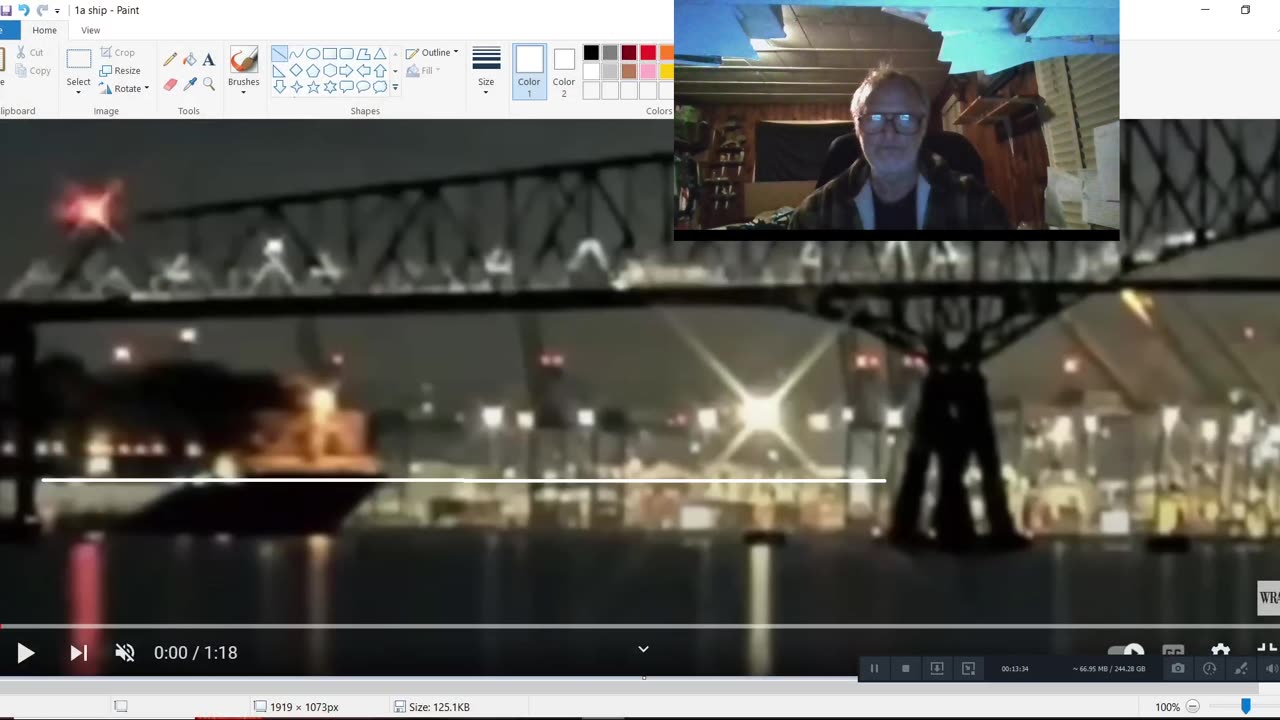Image resolution: width=1280 pixels, height=720 pixels.
Task: Zoom out using the minus button
Action: tap(1192, 707)
